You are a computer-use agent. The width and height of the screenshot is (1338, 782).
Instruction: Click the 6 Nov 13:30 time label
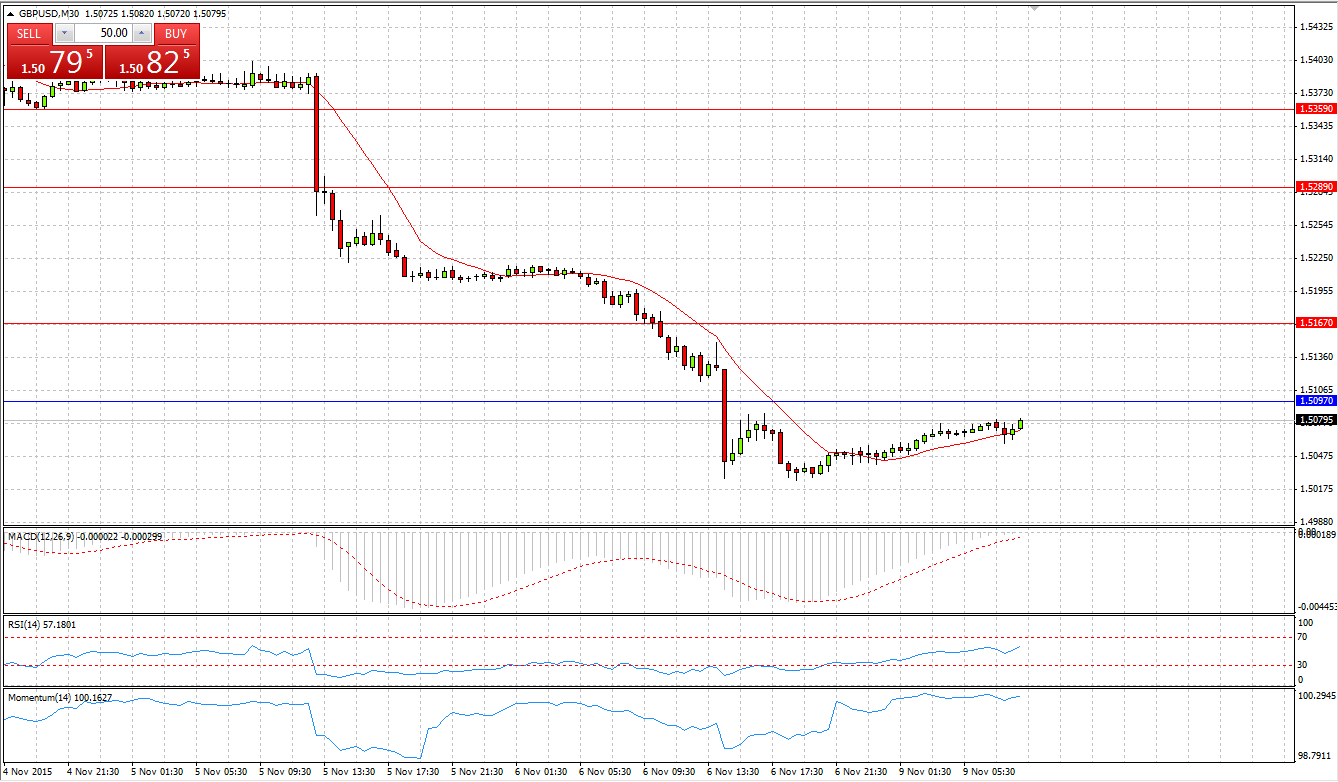point(732,772)
